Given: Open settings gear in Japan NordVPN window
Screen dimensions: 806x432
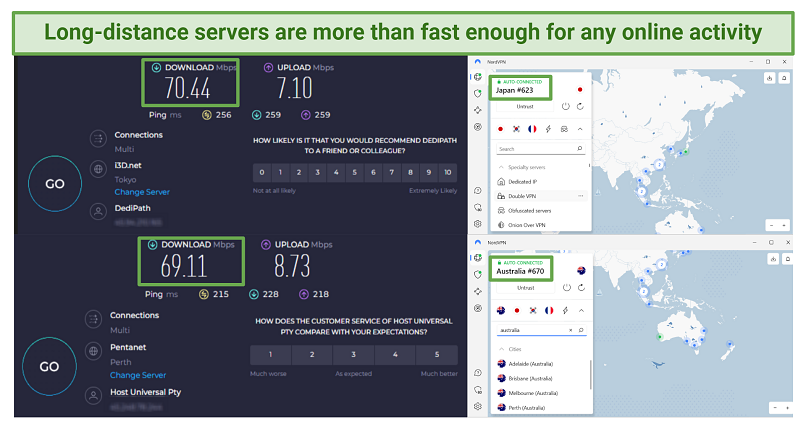Looking at the screenshot, I should click(478, 224).
